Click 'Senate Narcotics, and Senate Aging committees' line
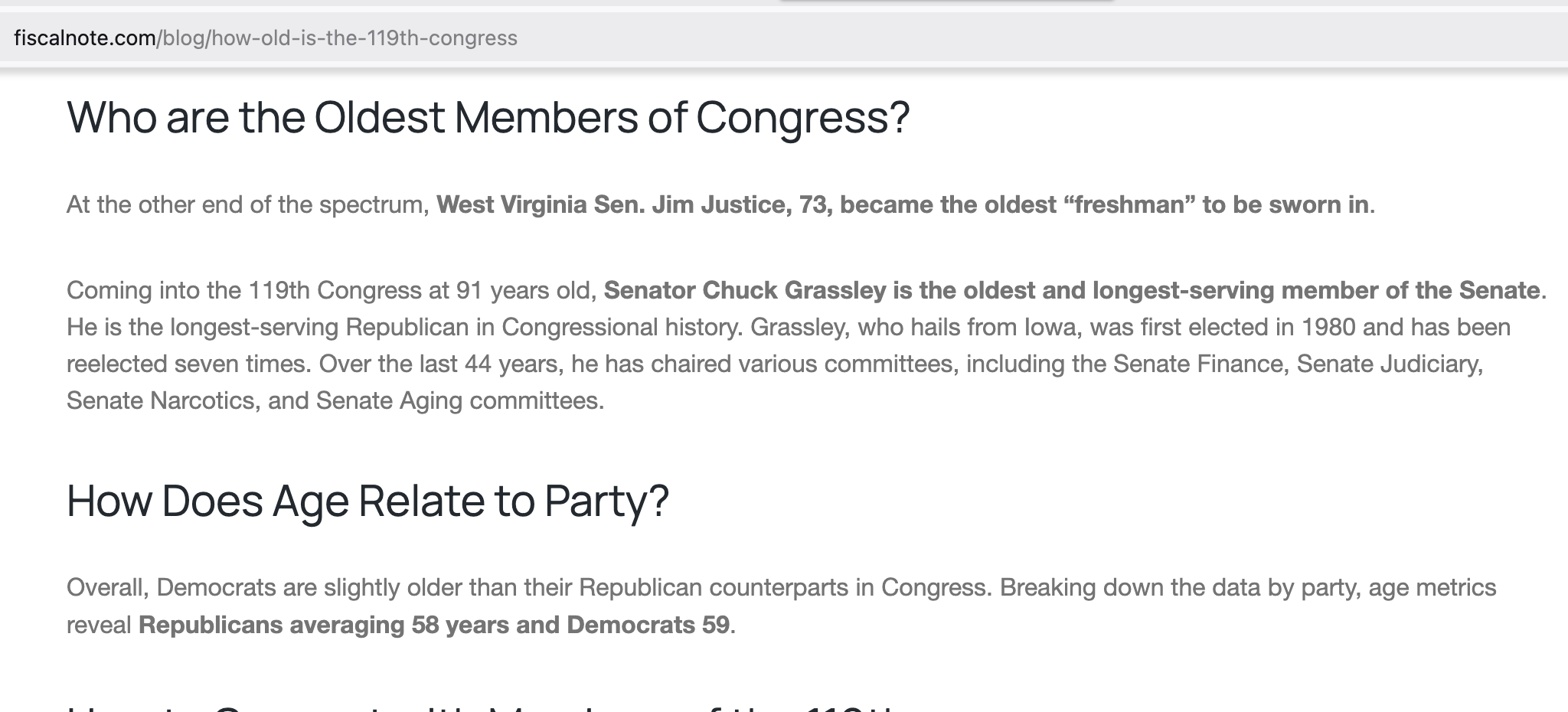Viewport: 1568px width, 712px height. tap(335, 400)
